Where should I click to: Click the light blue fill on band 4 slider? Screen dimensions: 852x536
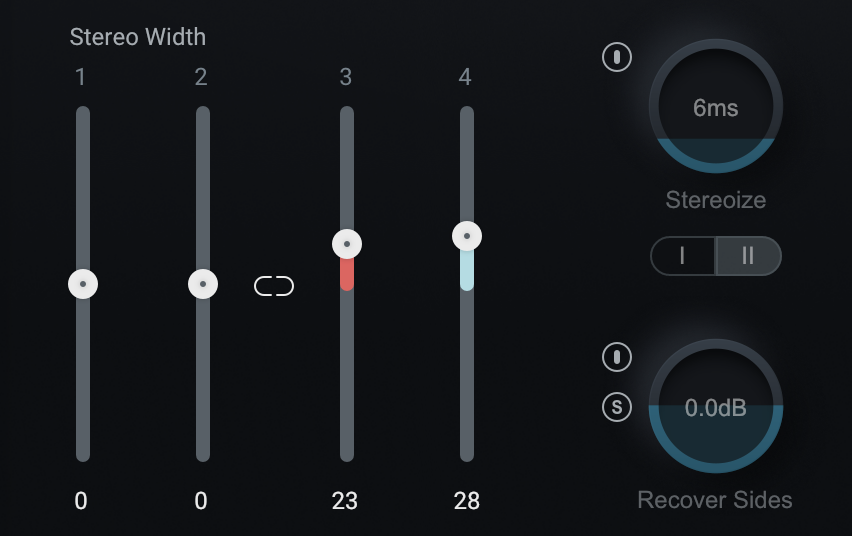pyautogui.click(x=467, y=269)
